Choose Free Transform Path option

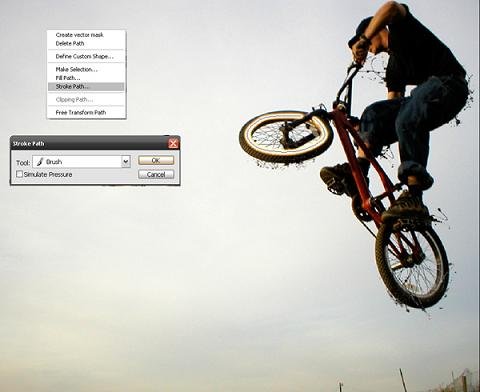tap(81, 113)
